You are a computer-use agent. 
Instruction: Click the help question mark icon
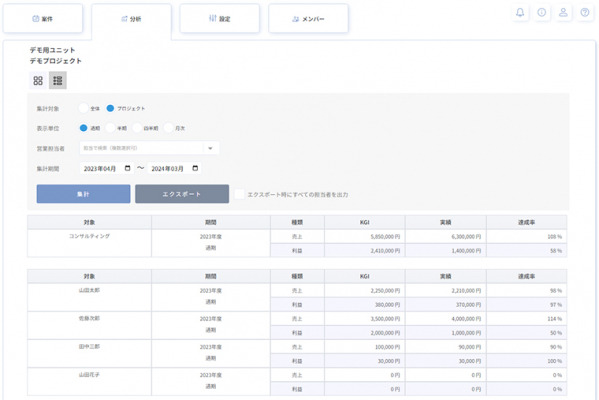pos(584,13)
